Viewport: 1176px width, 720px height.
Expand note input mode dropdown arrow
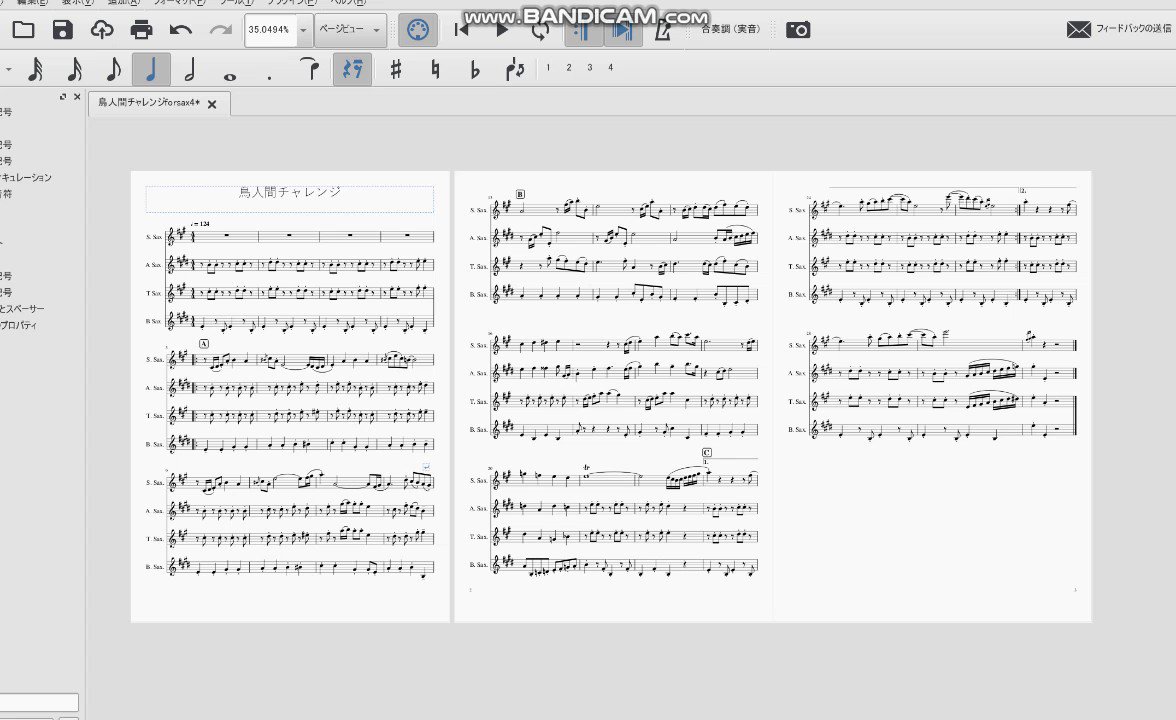pyautogui.click(x=8, y=70)
